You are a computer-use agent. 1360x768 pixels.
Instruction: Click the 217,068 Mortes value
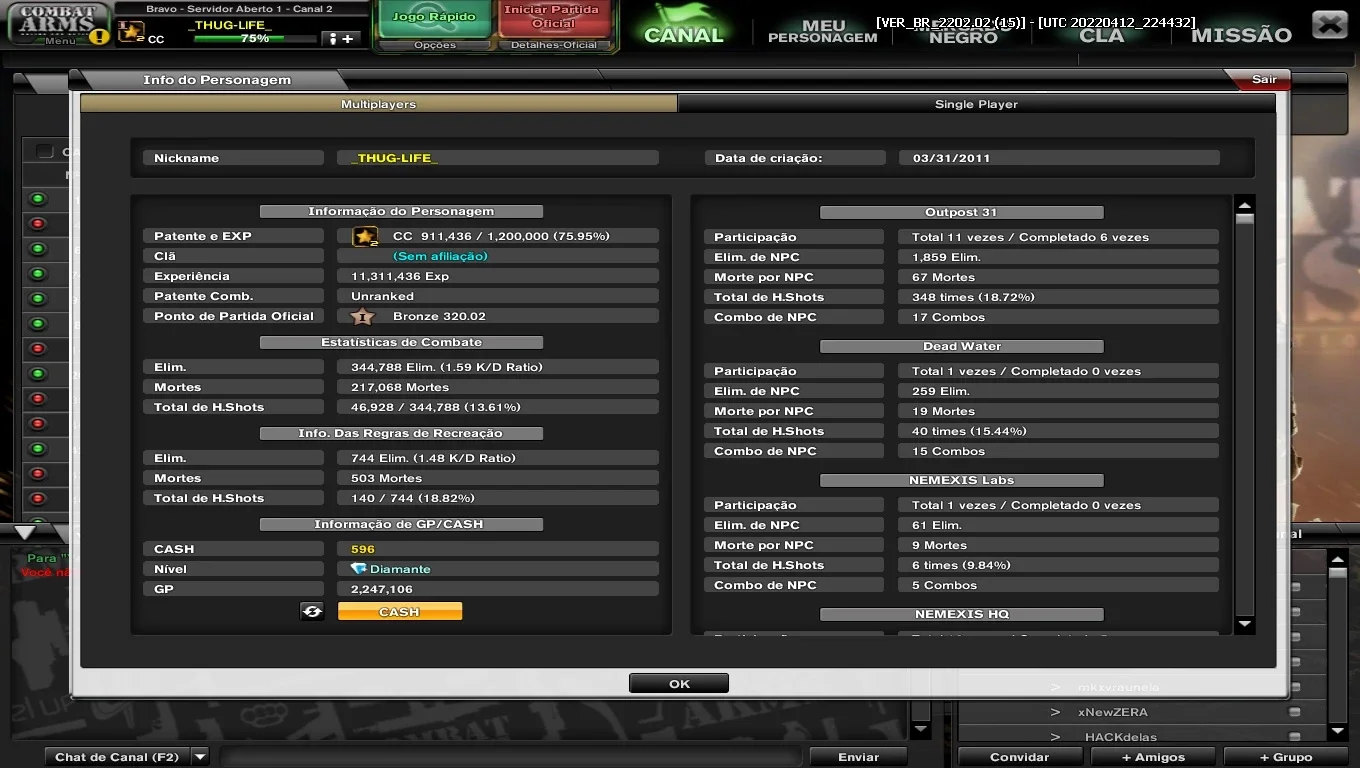click(400, 387)
